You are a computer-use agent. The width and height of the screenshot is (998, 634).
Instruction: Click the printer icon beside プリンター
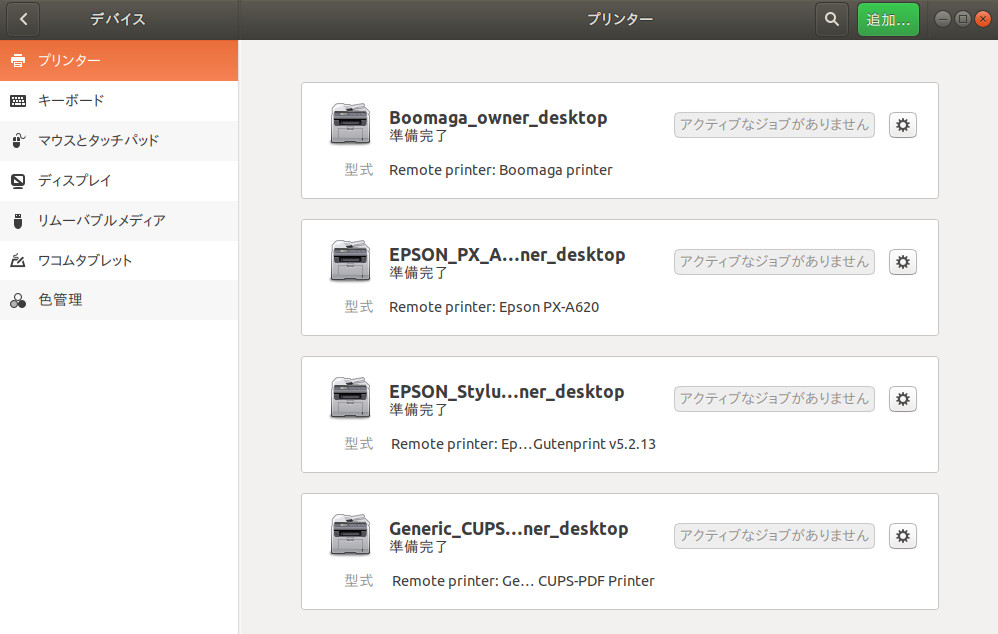pos(18,60)
